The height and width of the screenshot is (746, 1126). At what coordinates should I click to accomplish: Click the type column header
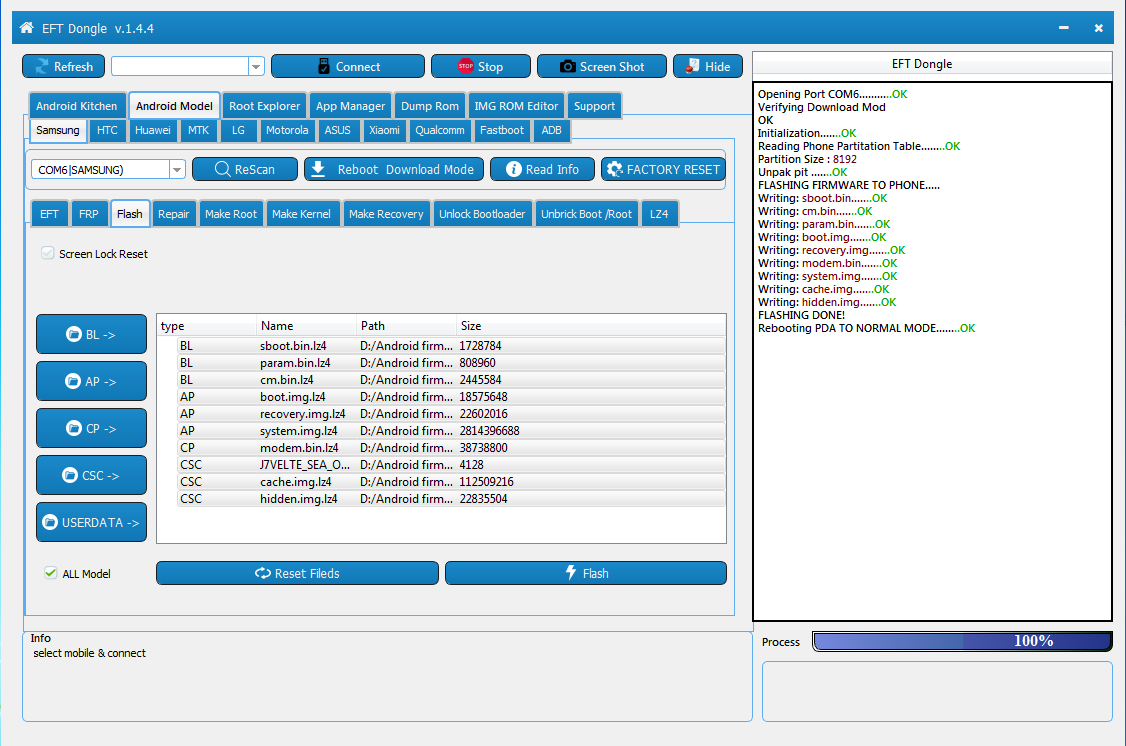click(x=207, y=326)
